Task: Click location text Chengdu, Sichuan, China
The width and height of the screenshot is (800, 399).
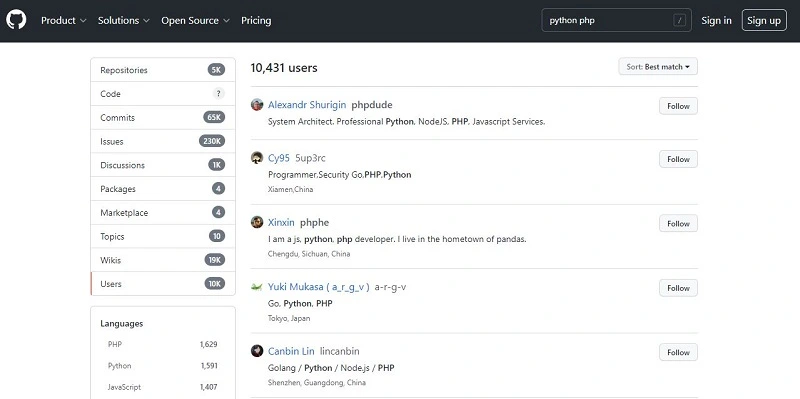Action: (x=309, y=254)
